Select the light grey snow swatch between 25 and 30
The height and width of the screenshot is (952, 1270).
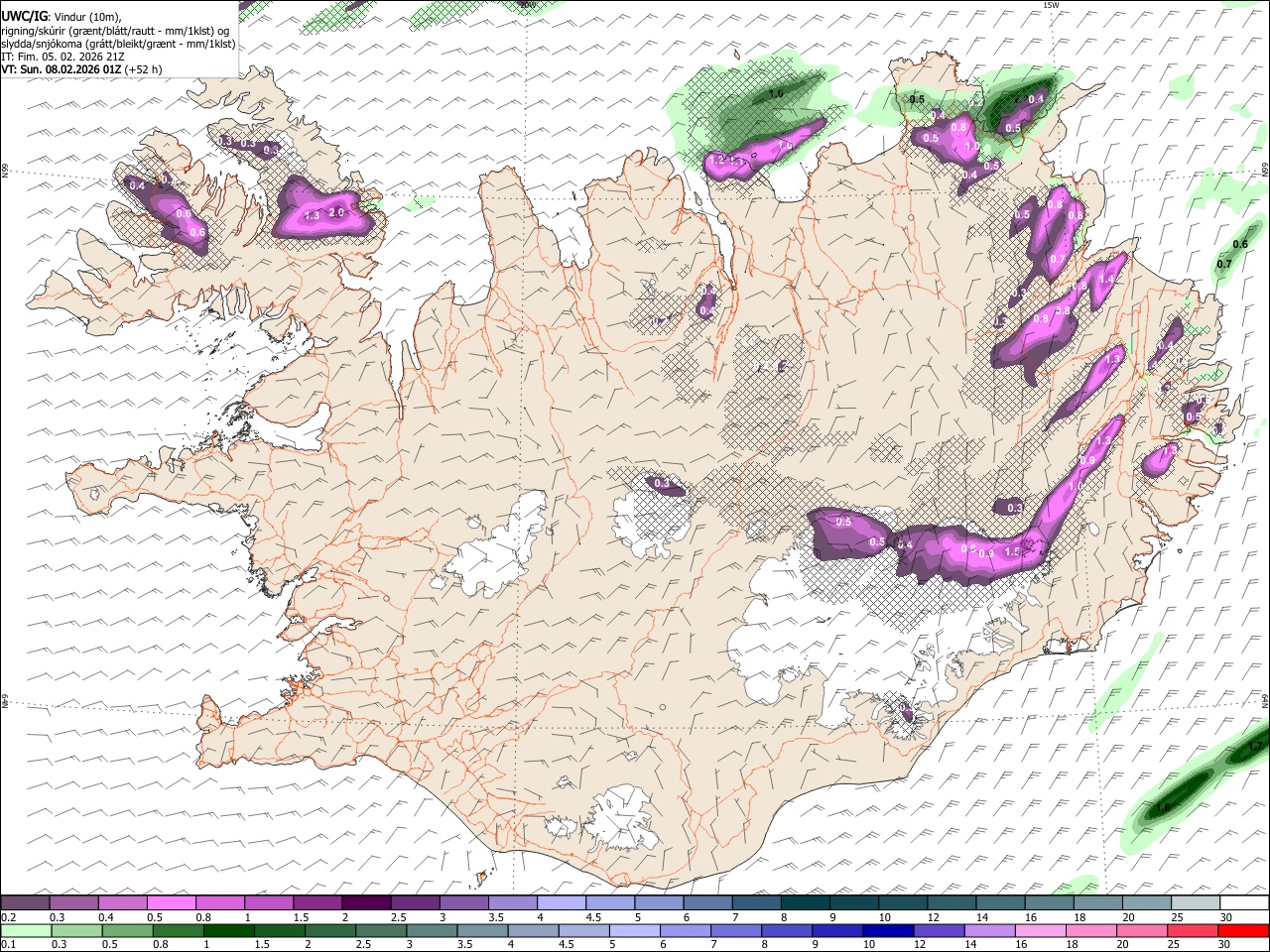[x=1196, y=902]
